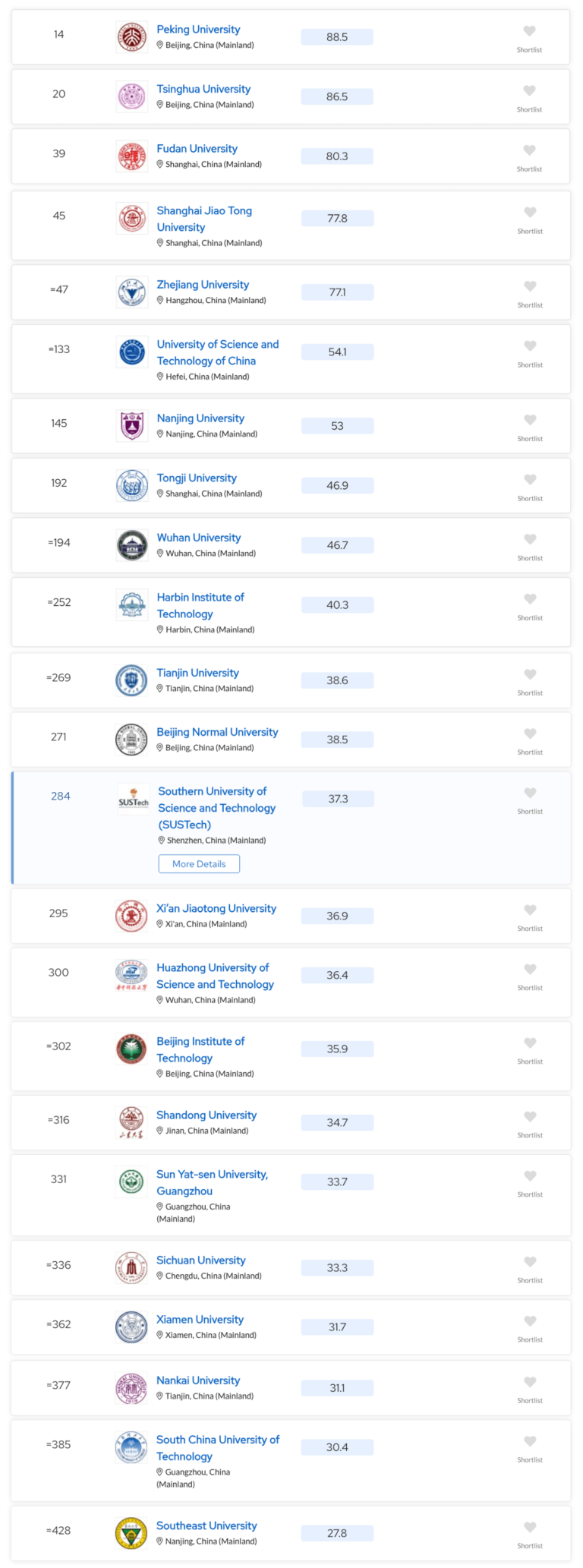The height and width of the screenshot is (1568, 583).
Task: Open the Fudan University link
Action: 197,148
